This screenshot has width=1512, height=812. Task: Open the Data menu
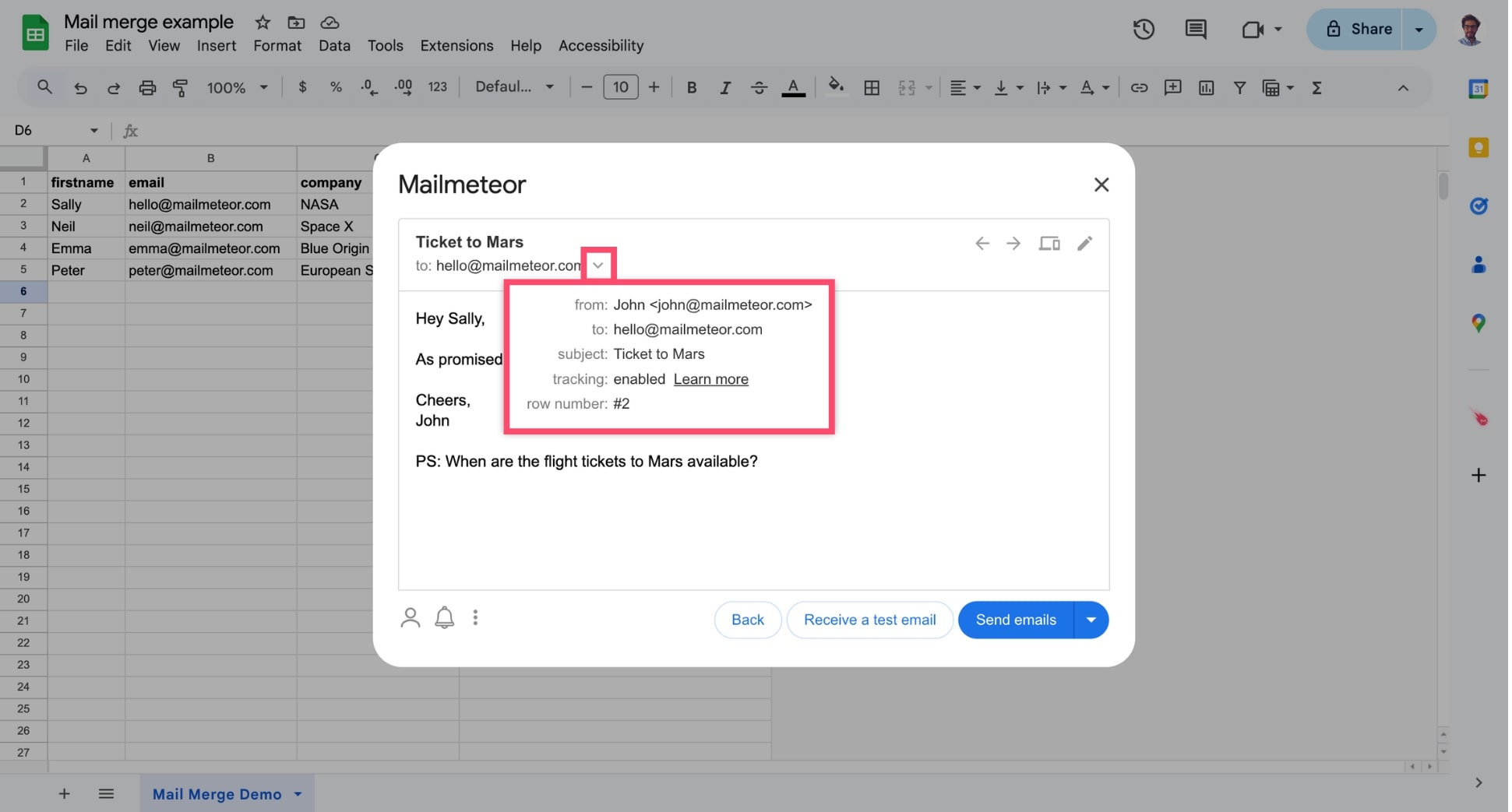[x=334, y=46]
